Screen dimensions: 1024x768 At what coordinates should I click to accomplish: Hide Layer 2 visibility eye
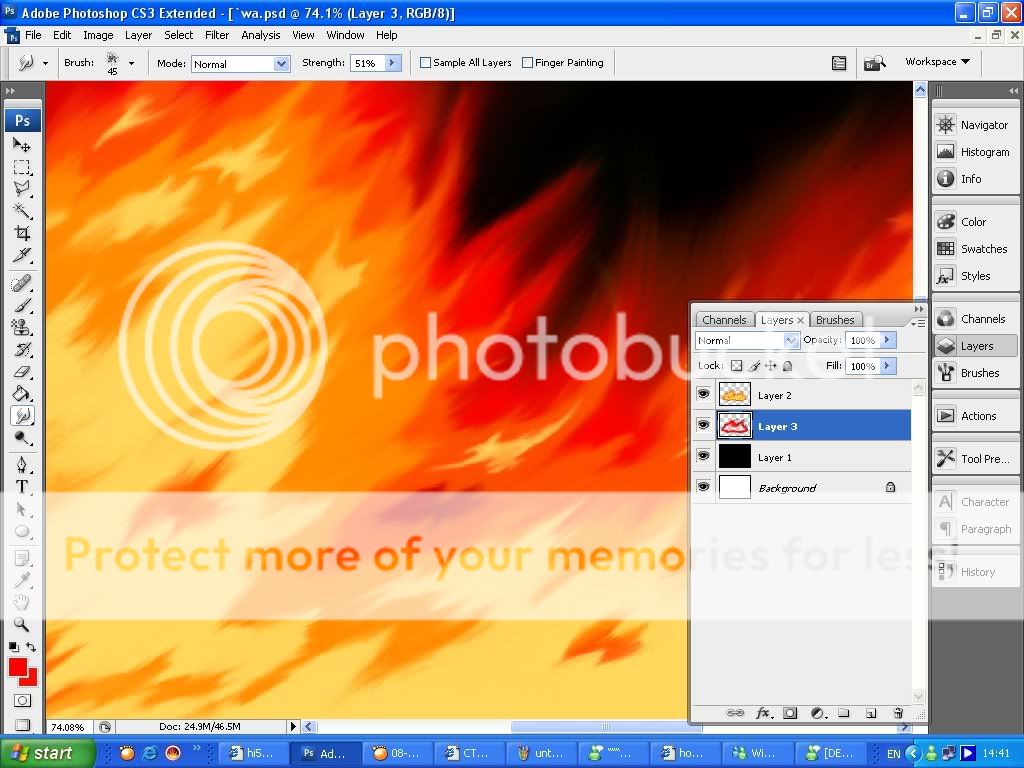703,394
